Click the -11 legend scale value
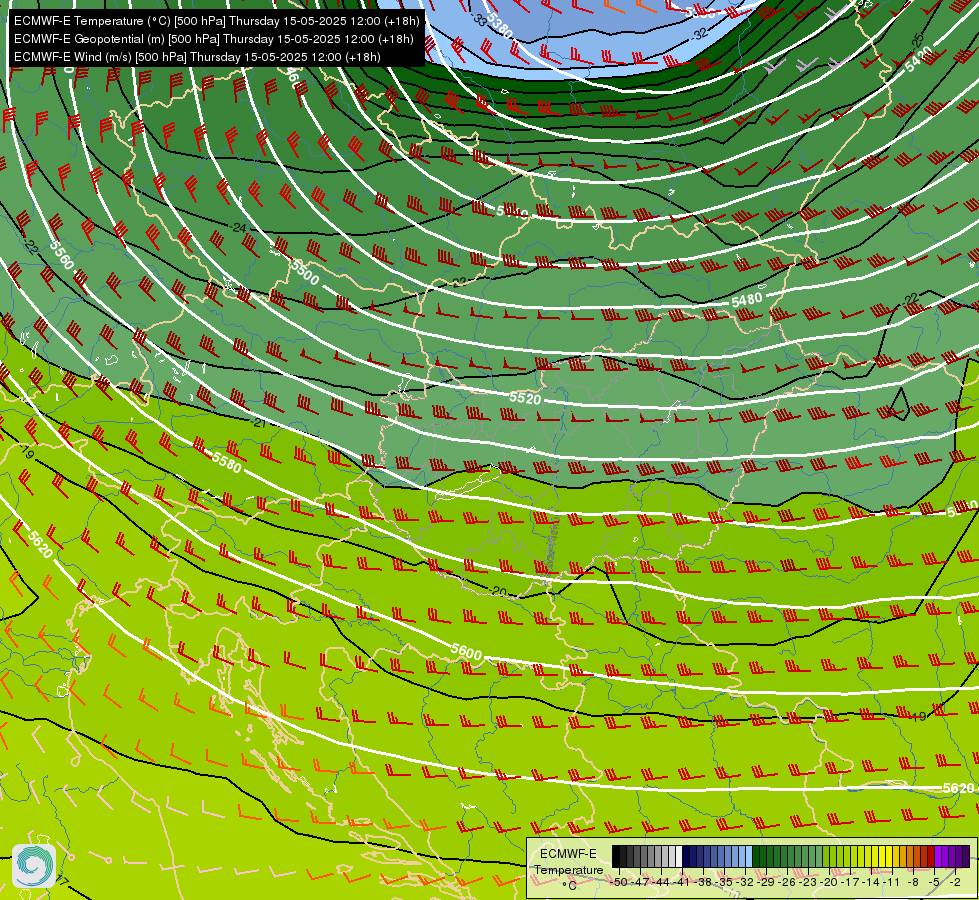The image size is (979, 900). point(892,882)
